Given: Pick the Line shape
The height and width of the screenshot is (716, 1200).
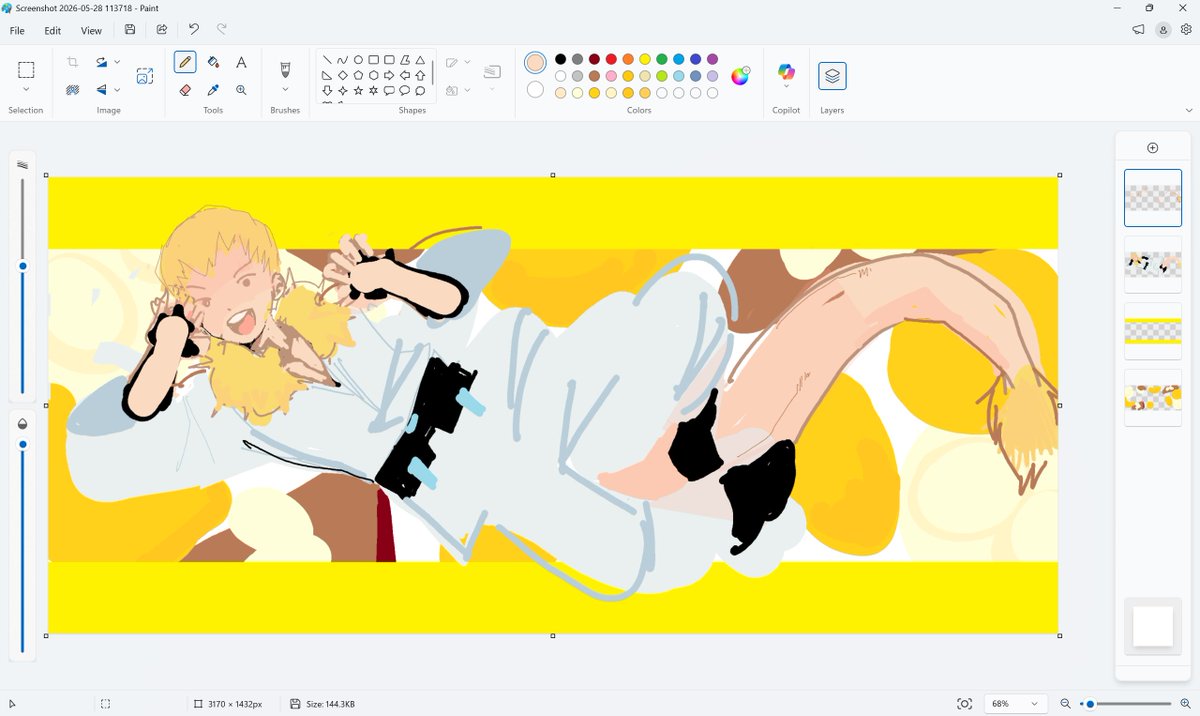Looking at the screenshot, I should point(327,60).
